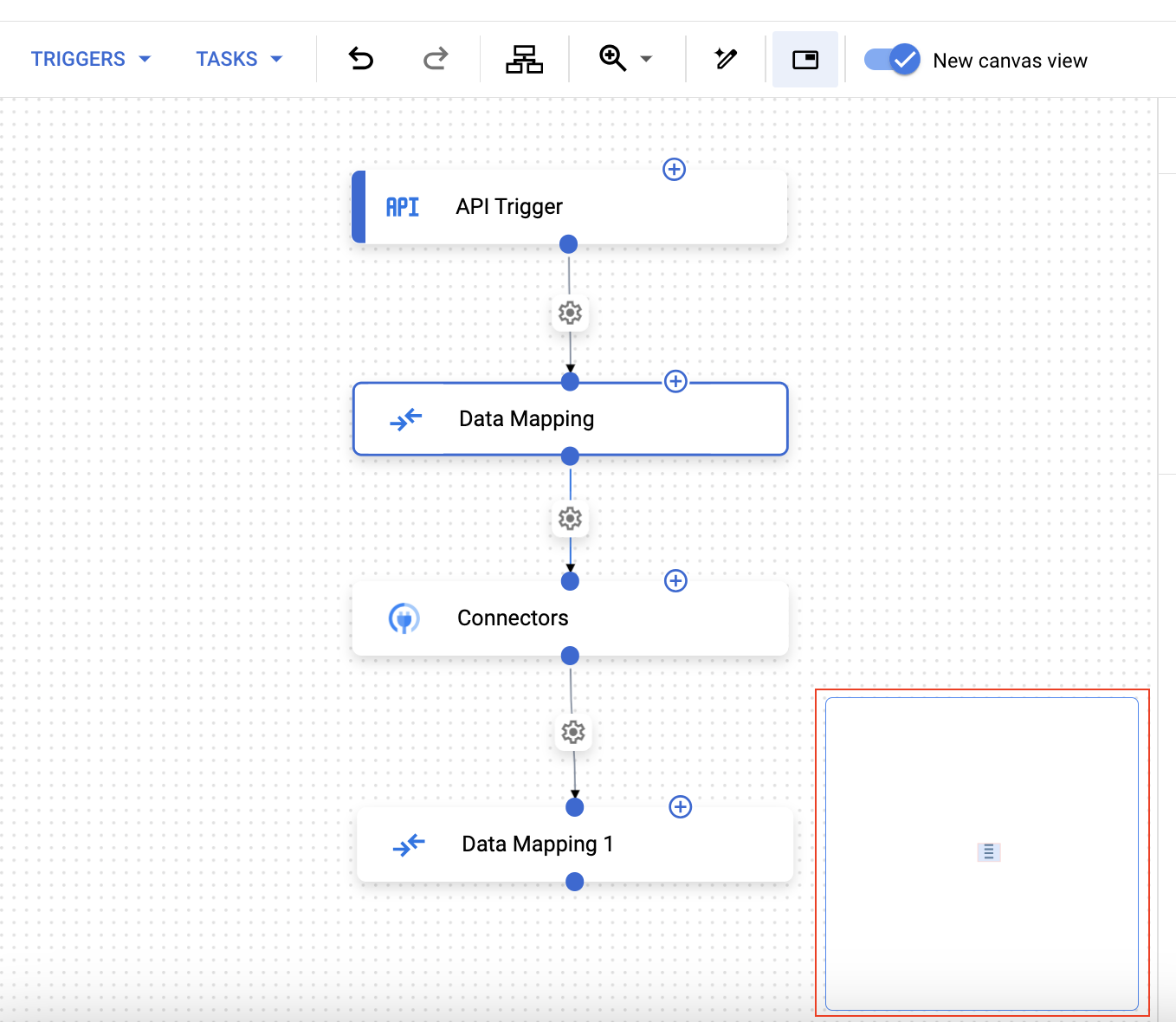This screenshot has height=1022, width=1176.
Task: Click the undo arrow icon
Action: pyautogui.click(x=361, y=59)
